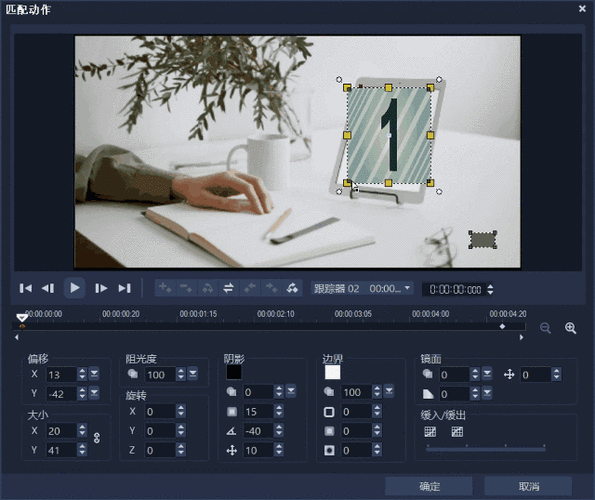This screenshot has height=500, width=595.
Task: Click the border opacity icon
Action: (x=329, y=392)
